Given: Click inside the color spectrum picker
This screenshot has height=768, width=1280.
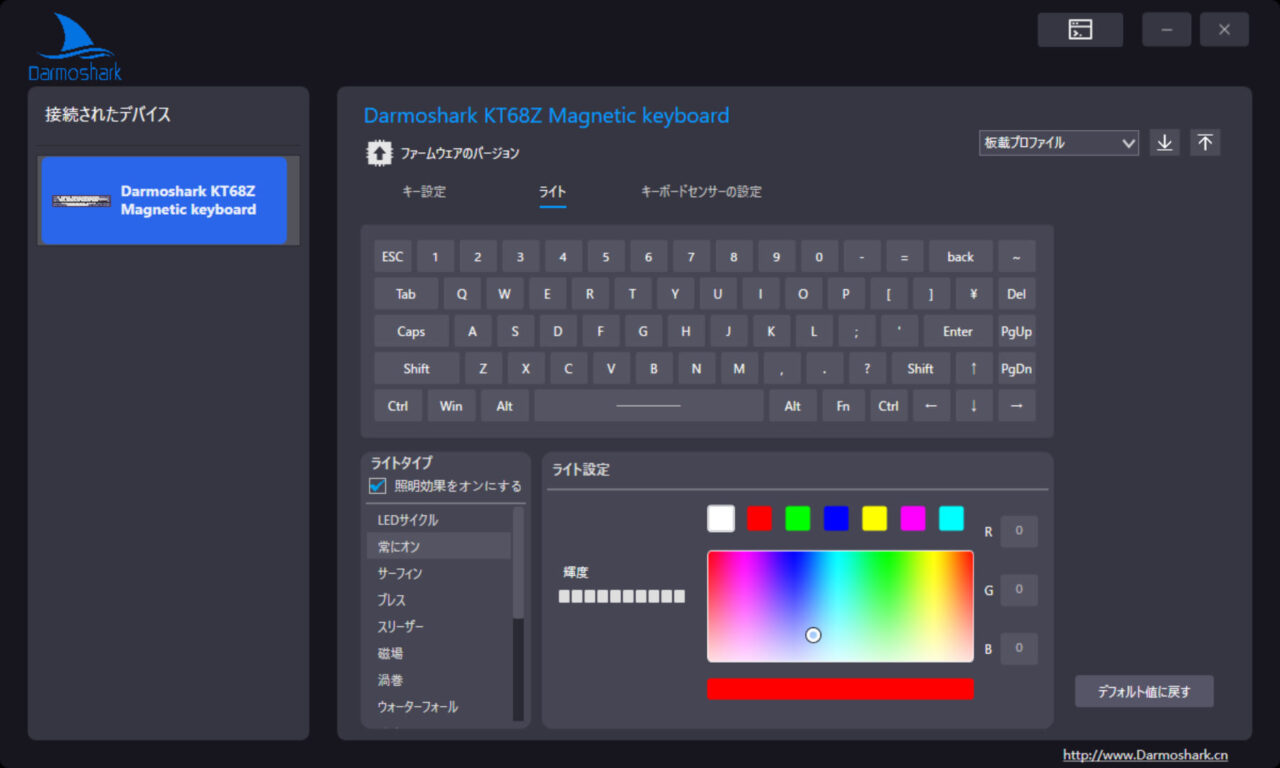Looking at the screenshot, I should point(840,606).
